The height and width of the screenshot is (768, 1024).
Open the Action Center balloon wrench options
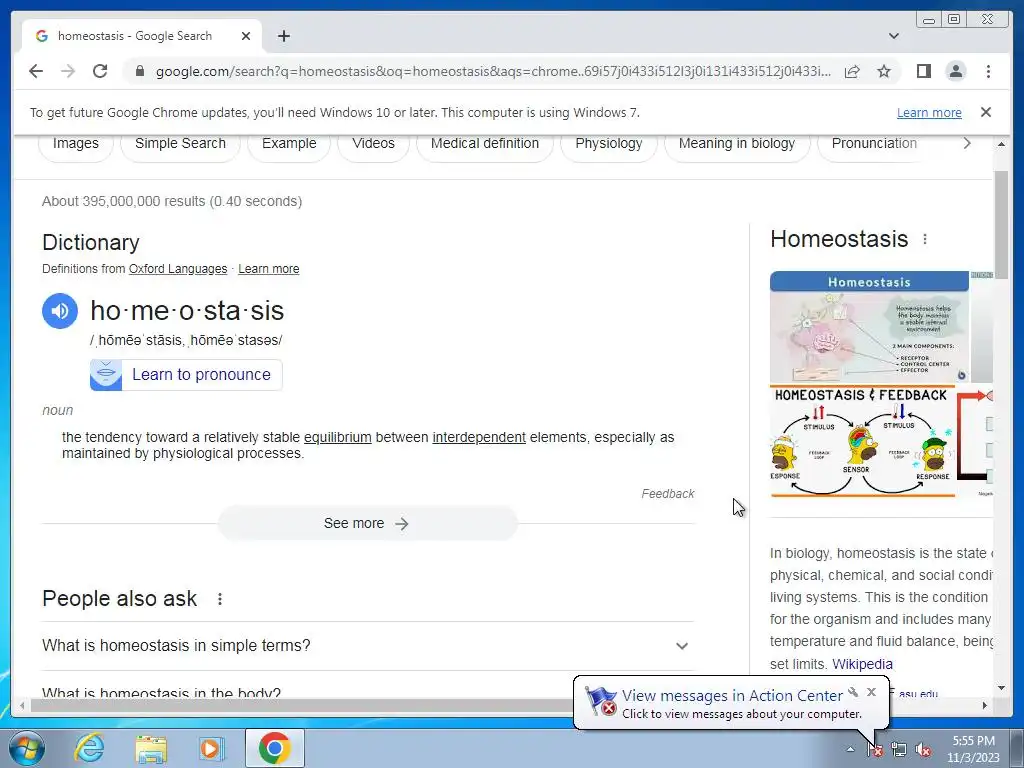coord(853,692)
